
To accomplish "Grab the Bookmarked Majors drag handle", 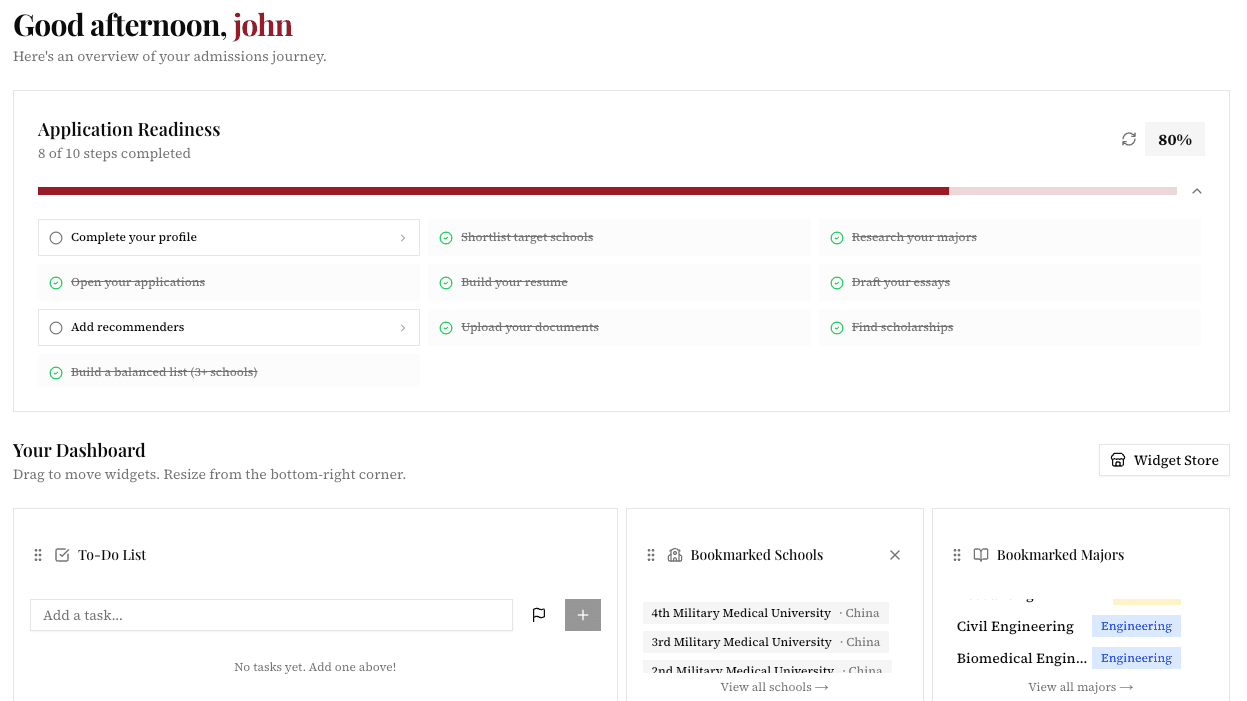I will click(x=956, y=555).
